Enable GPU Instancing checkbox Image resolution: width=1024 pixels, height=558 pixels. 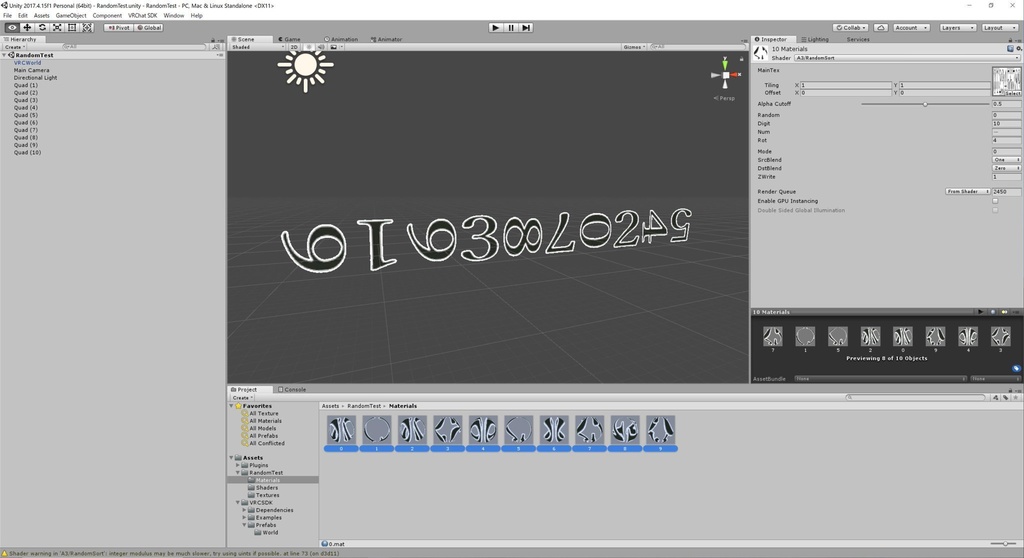995,201
